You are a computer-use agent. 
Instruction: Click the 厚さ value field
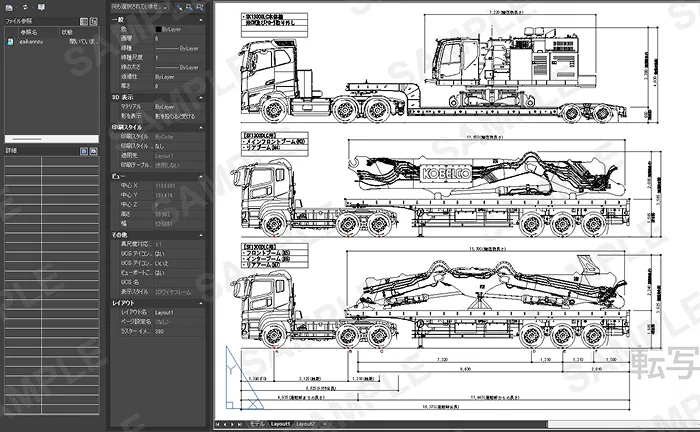coord(179,86)
